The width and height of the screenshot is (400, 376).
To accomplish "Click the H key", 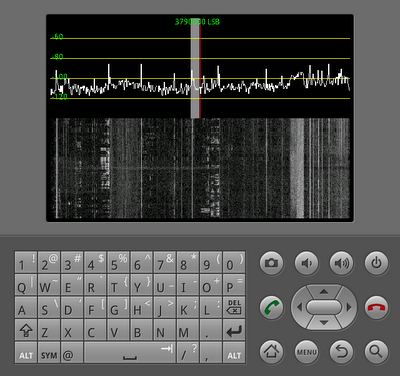I will click(x=142, y=307).
